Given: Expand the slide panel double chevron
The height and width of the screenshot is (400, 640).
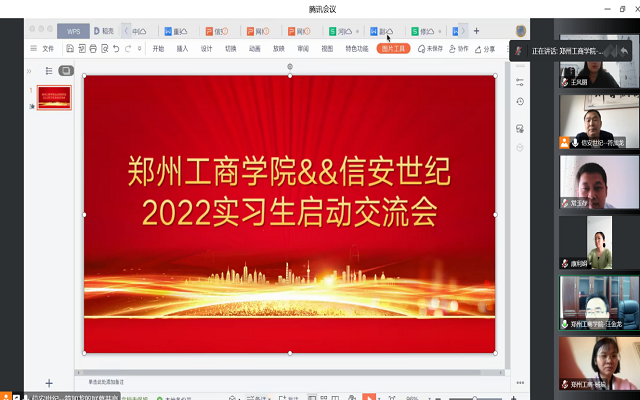Looking at the screenshot, I should pos(29,71).
